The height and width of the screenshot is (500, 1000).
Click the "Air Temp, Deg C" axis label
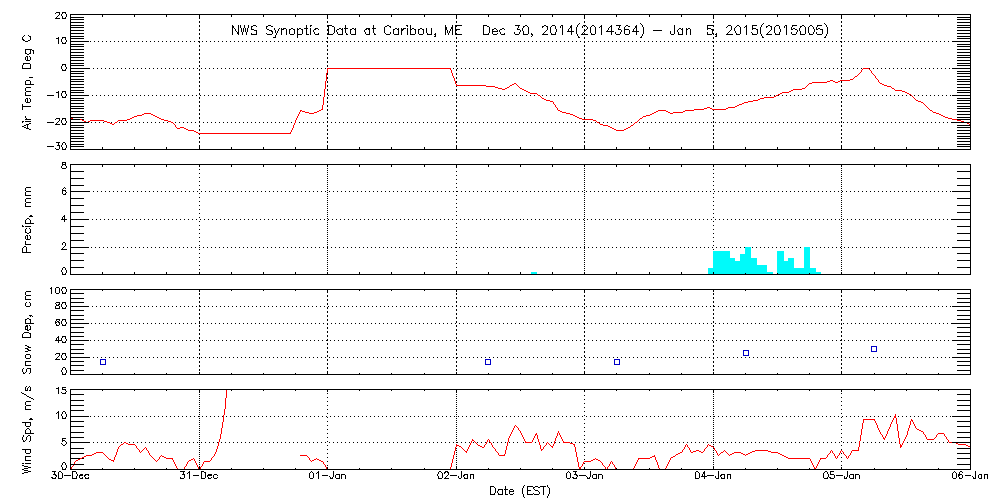coord(28,82)
